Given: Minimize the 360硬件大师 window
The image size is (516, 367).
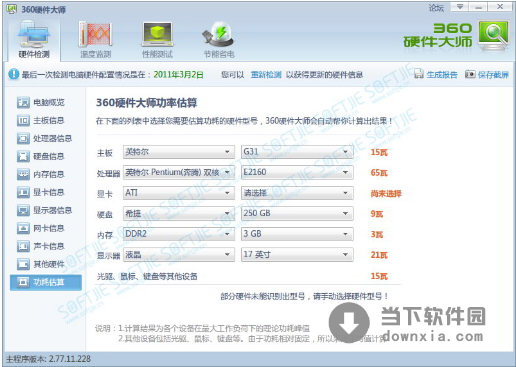Looking at the screenshot, I should click(479, 7).
